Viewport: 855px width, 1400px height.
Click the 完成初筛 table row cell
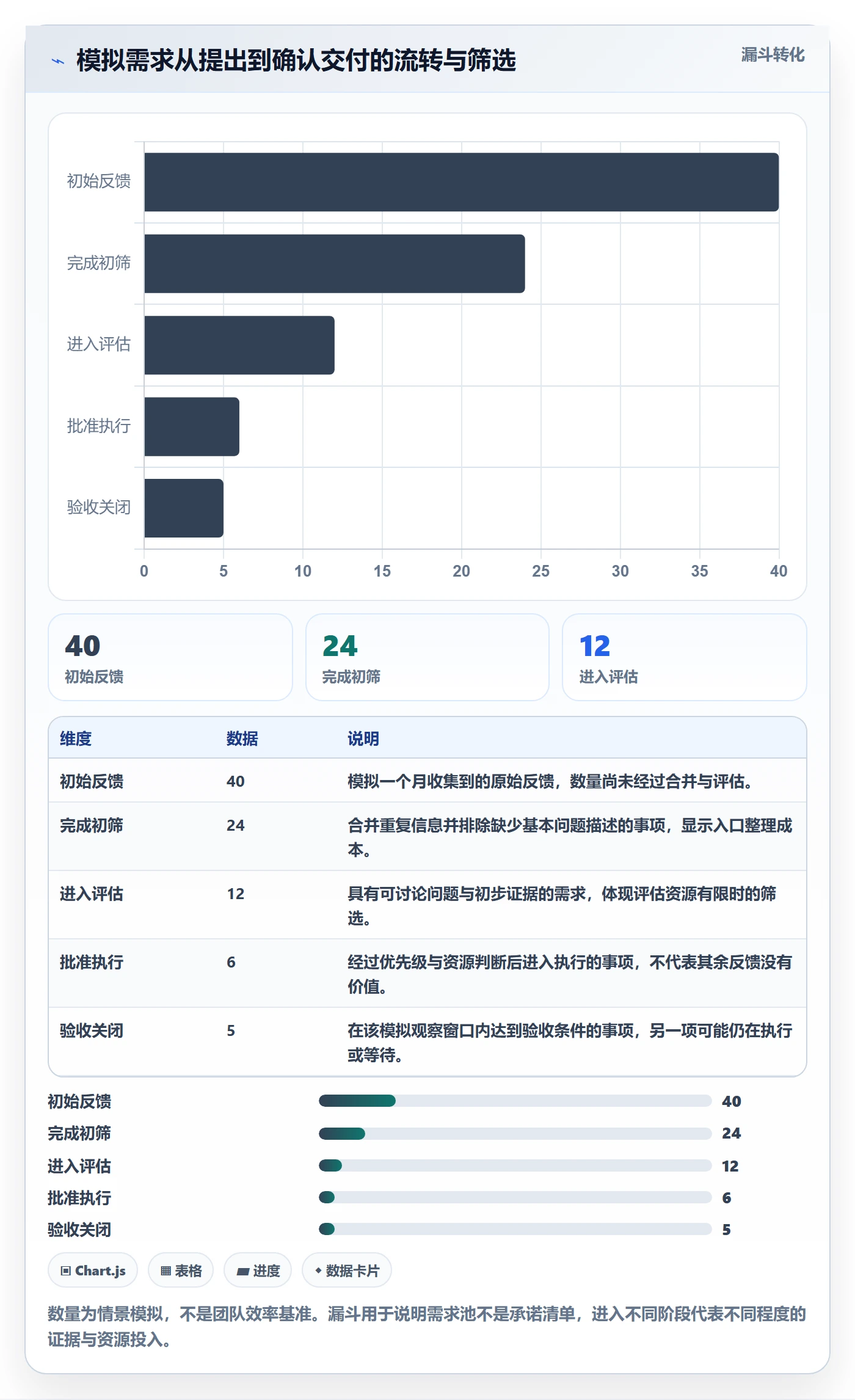tap(92, 825)
